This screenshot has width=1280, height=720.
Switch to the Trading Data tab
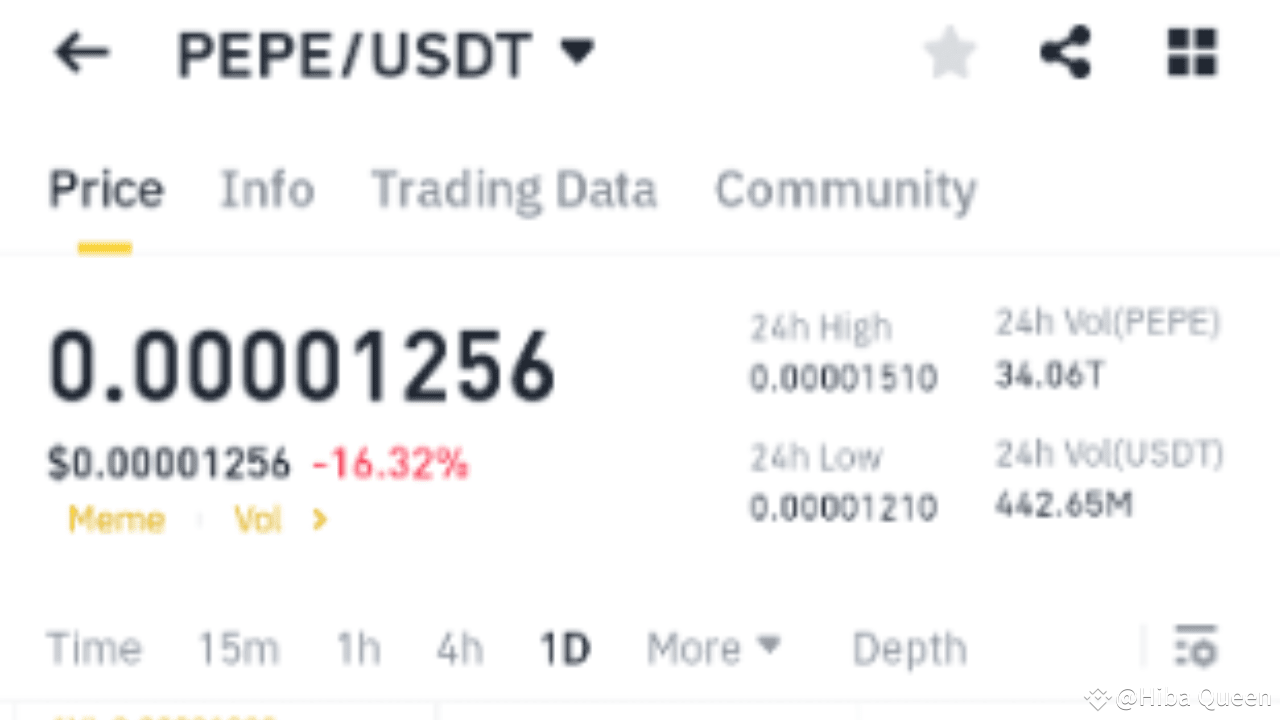pyautogui.click(x=513, y=189)
